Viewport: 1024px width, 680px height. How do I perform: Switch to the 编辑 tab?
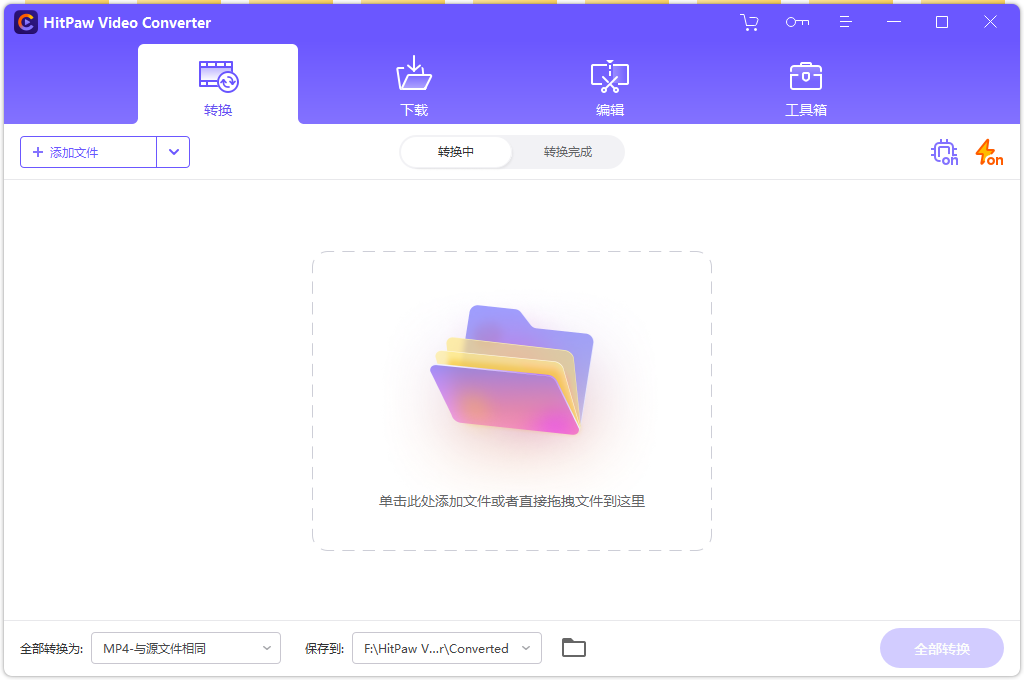click(x=610, y=87)
